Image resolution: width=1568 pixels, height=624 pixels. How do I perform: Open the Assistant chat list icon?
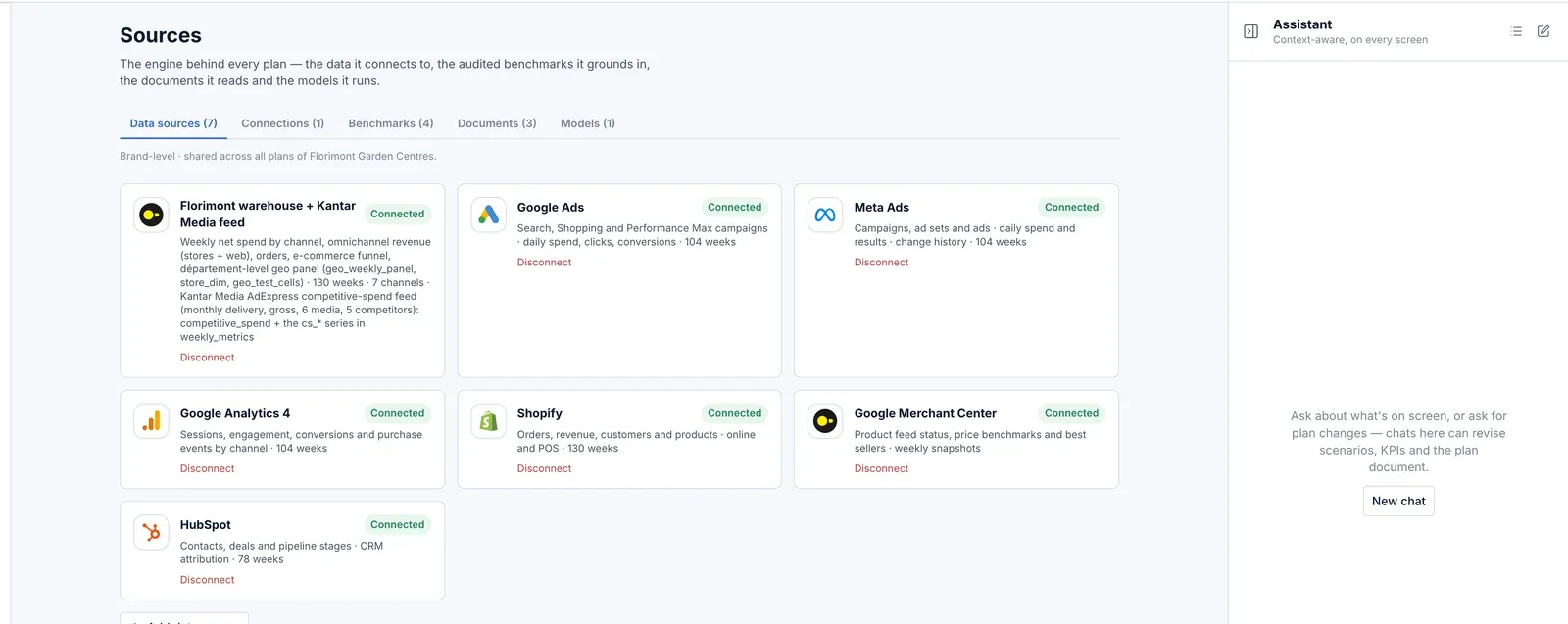[1516, 31]
